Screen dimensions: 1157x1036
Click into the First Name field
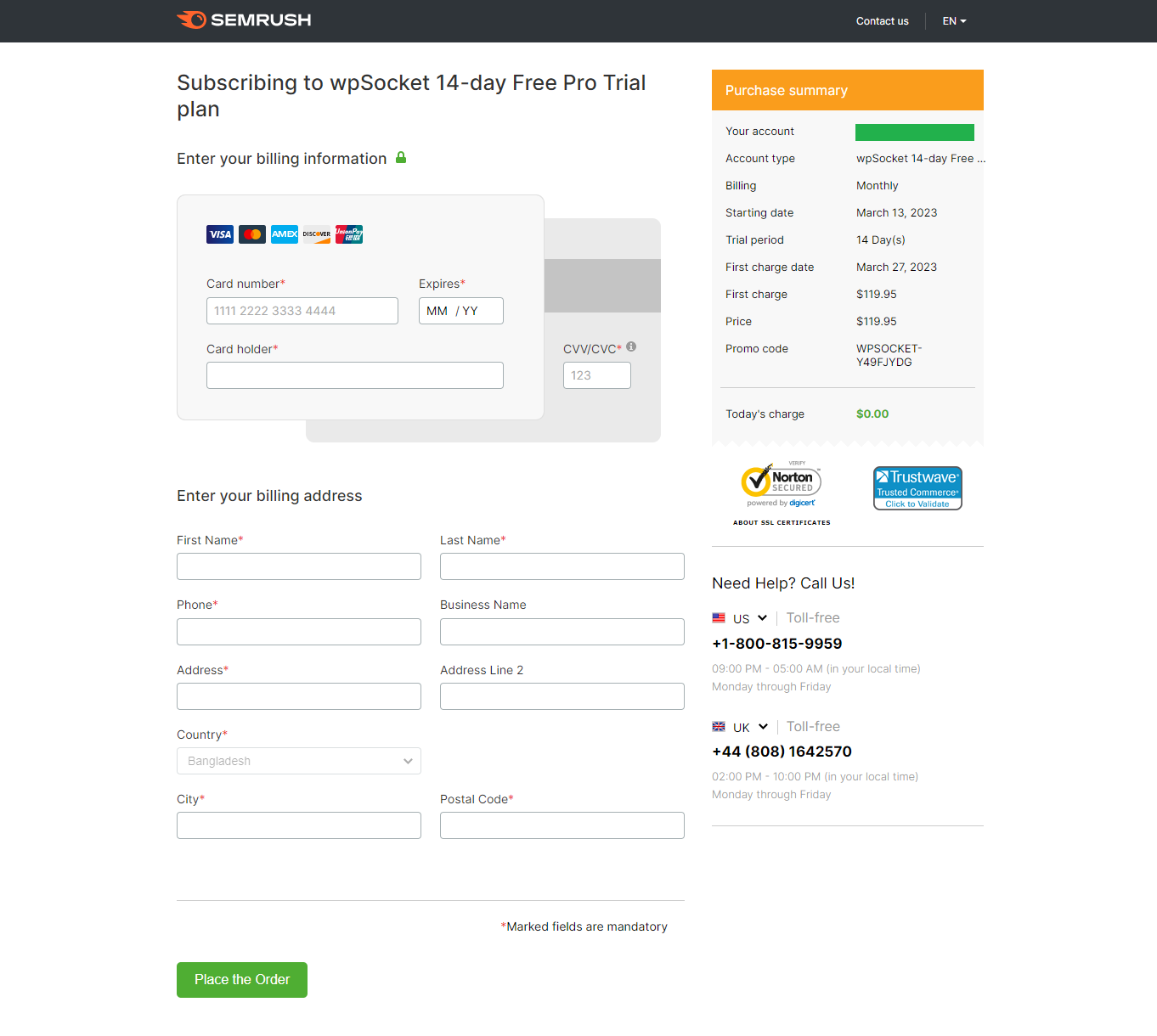[299, 566]
